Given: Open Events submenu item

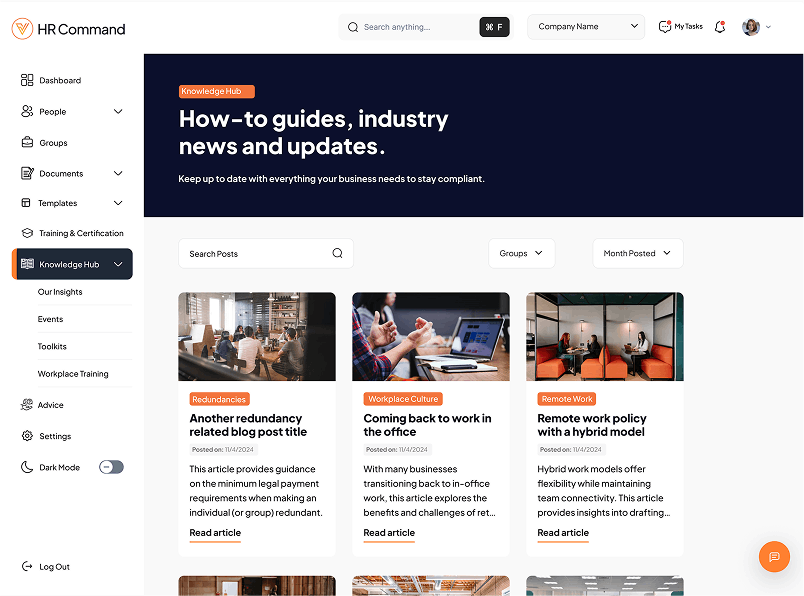Looking at the screenshot, I should [x=50, y=319].
